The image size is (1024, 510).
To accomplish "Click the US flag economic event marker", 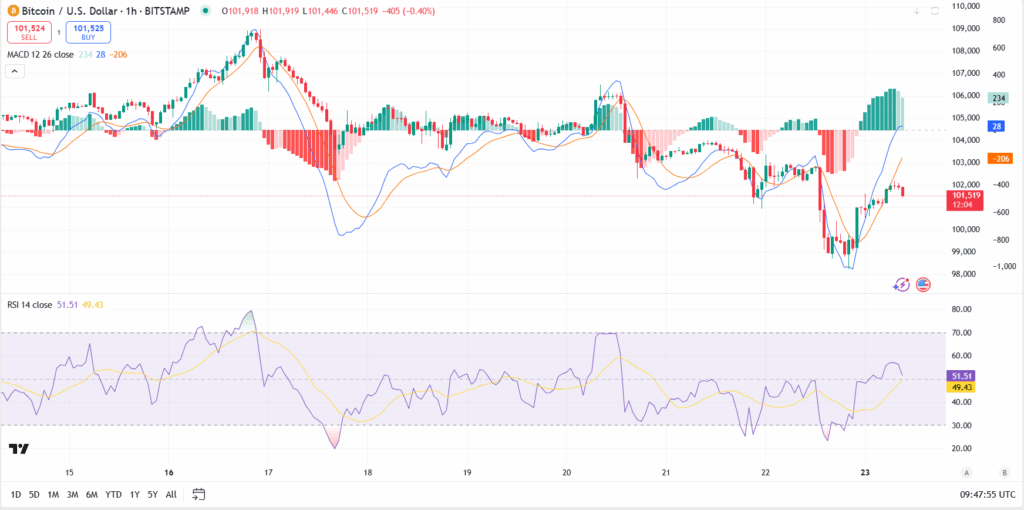I will coord(923,284).
